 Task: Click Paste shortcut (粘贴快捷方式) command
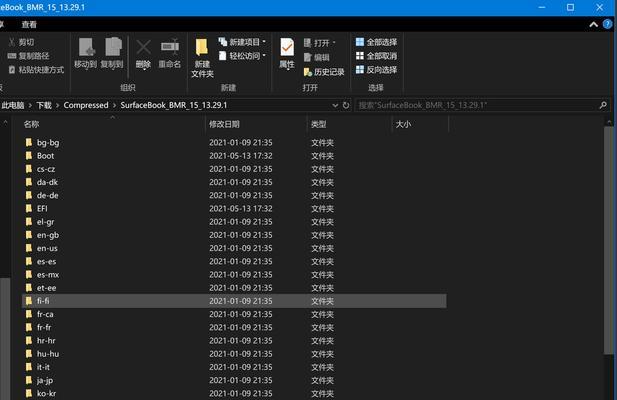point(36,70)
